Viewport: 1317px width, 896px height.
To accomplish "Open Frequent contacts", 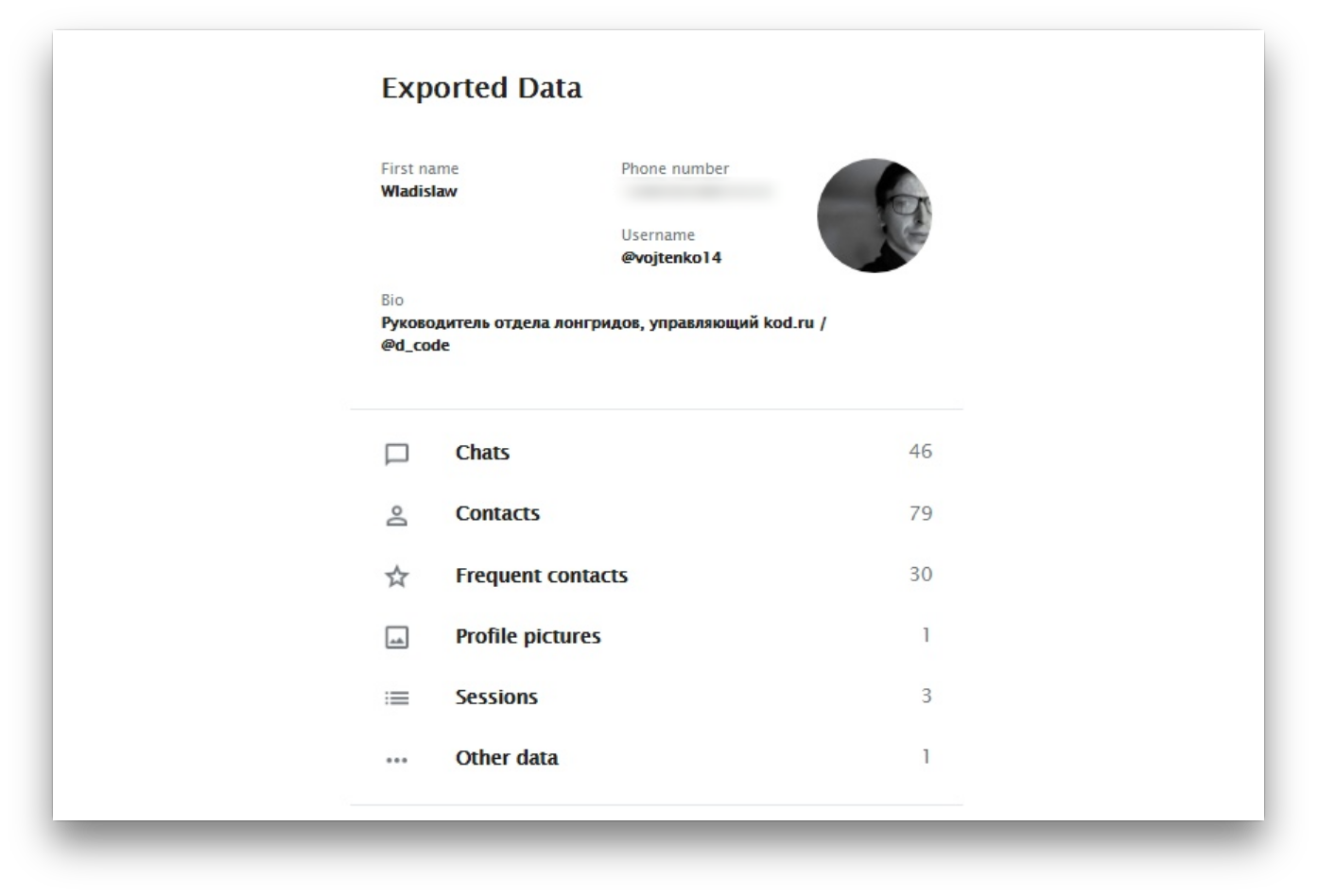I will [x=656, y=575].
